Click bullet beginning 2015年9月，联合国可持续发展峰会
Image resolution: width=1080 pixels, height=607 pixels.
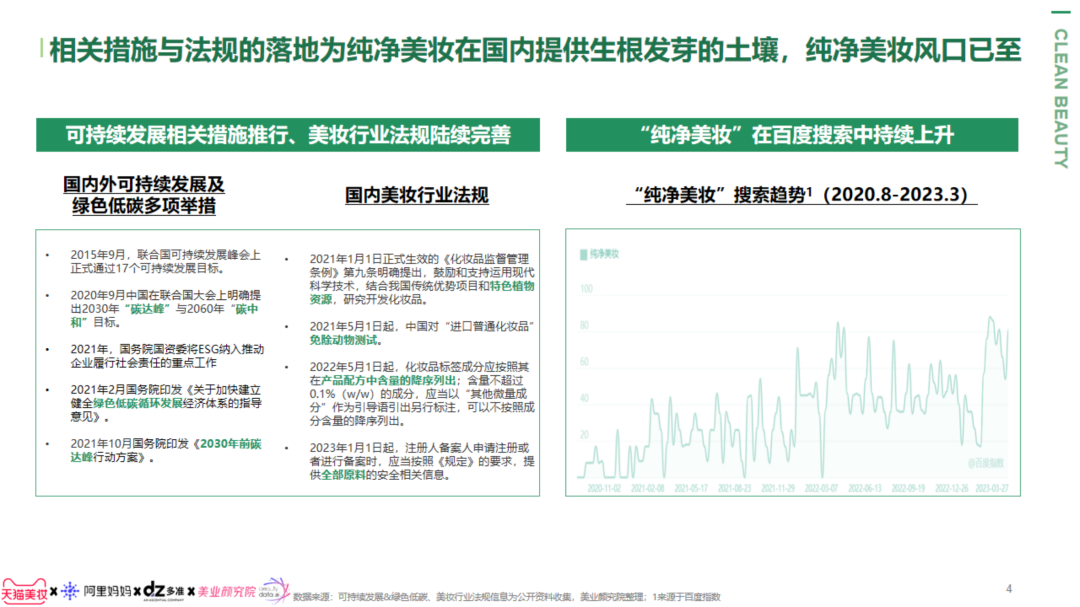click(166, 261)
